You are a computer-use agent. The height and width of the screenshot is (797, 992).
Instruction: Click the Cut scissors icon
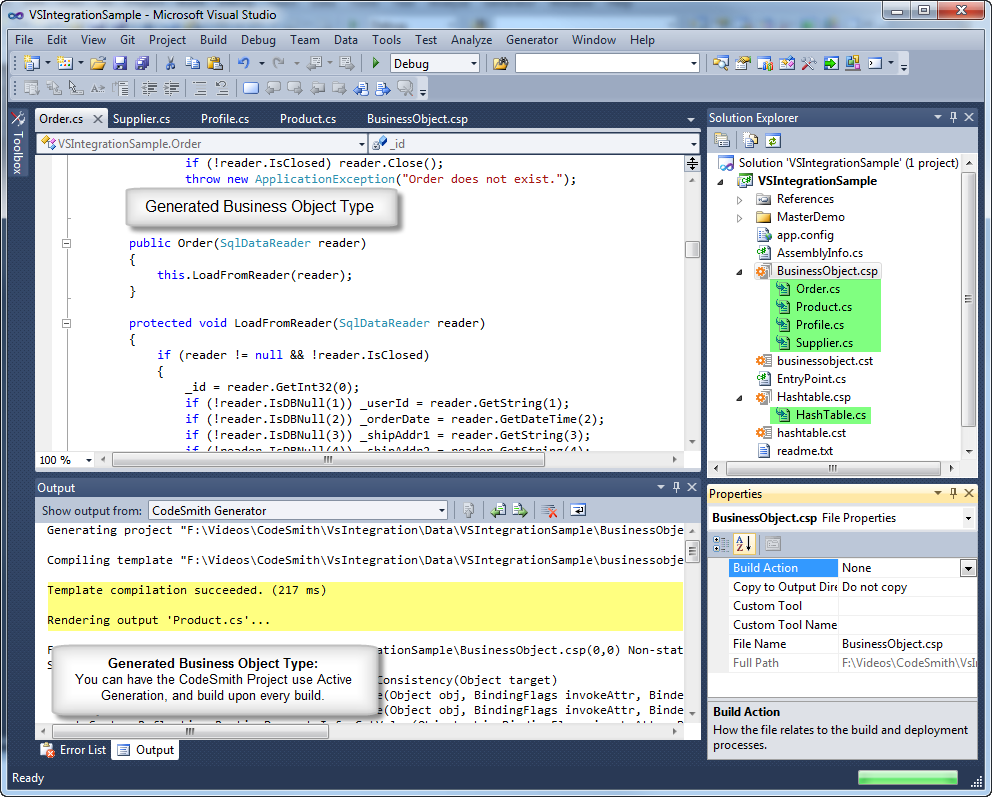pos(170,63)
